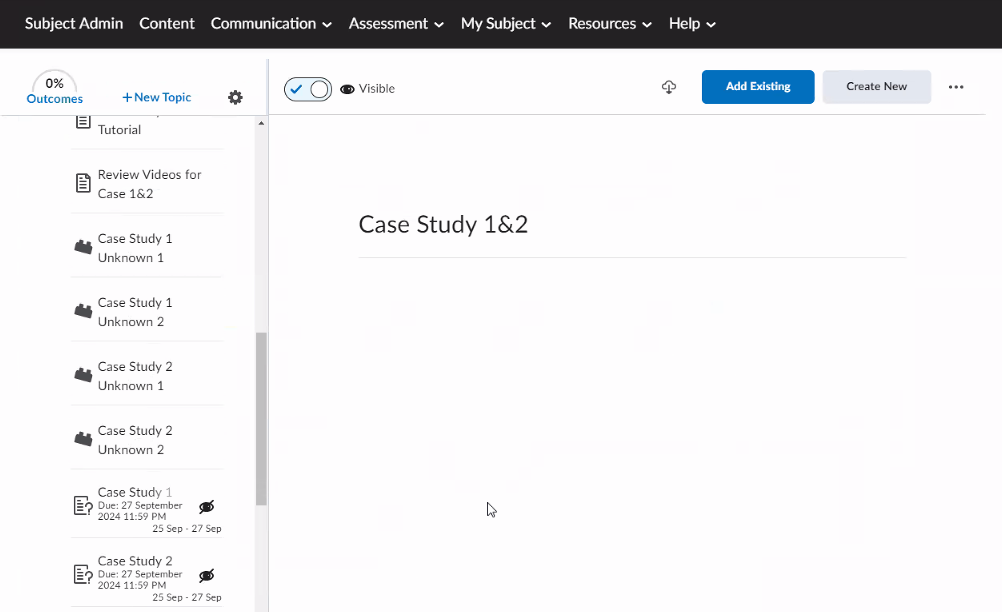Click Case Study 2 quiz '25 Sep - 27 Sep' dates
Screen dimensions: 1002x612
187,598
